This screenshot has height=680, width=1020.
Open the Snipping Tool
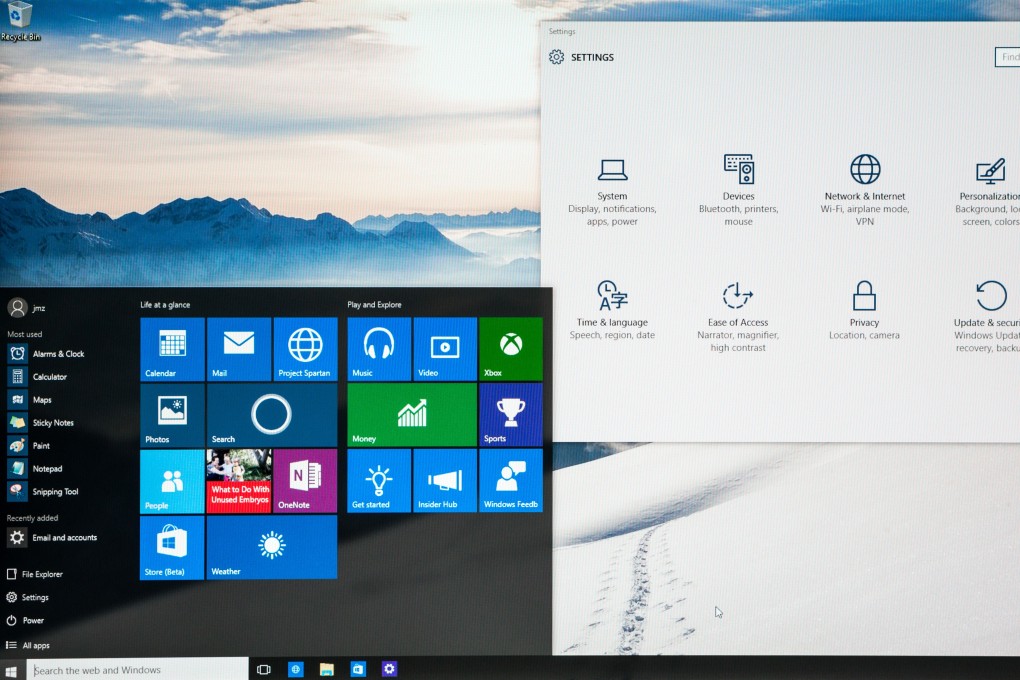click(x=55, y=491)
